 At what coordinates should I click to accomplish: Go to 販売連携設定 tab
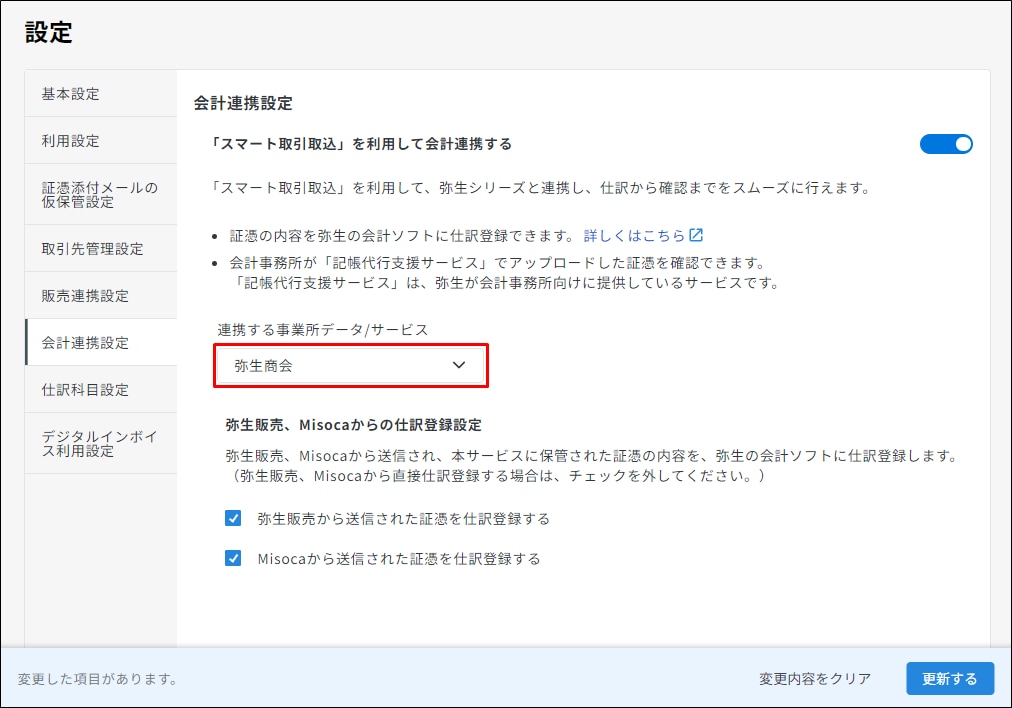pyautogui.click(x=101, y=296)
